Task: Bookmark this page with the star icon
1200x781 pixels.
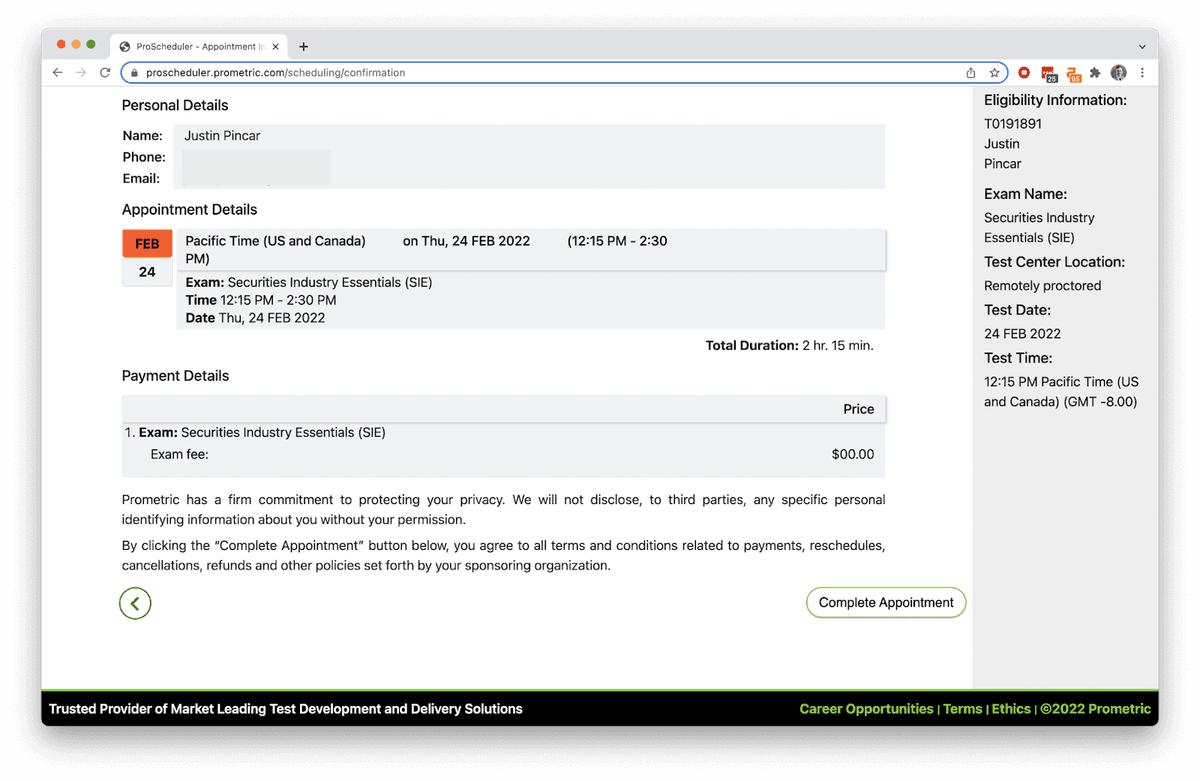Action: coord(994,73)
